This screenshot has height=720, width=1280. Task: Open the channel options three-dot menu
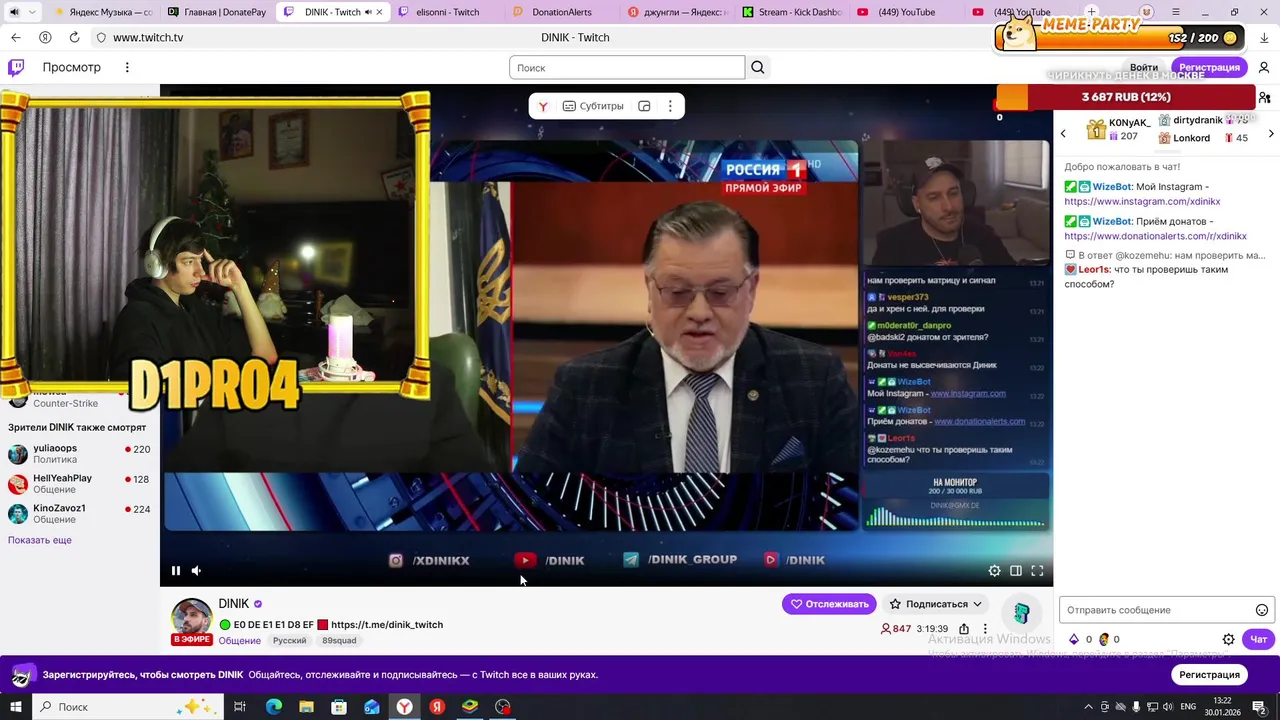[x=985, y=629]
